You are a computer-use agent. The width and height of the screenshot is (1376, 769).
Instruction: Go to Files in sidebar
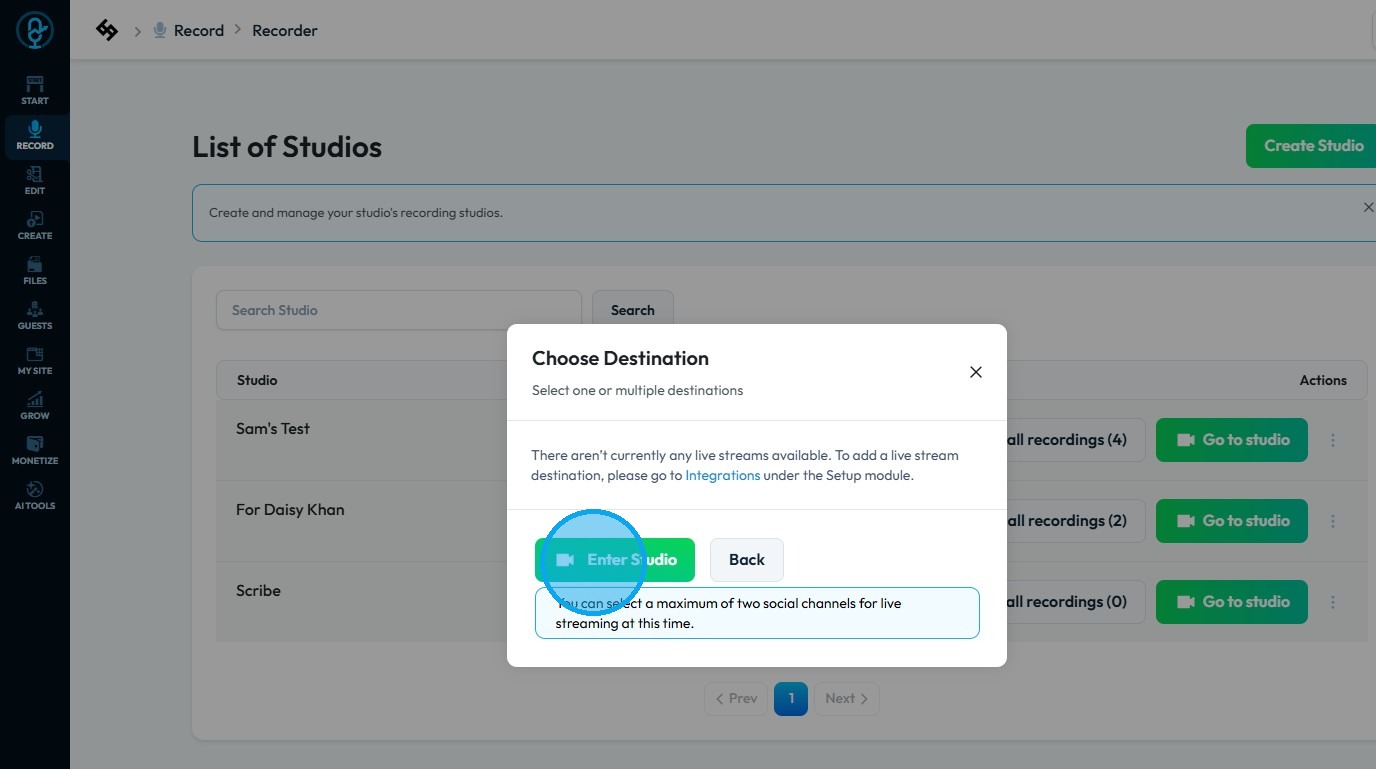tap(34, 270)
